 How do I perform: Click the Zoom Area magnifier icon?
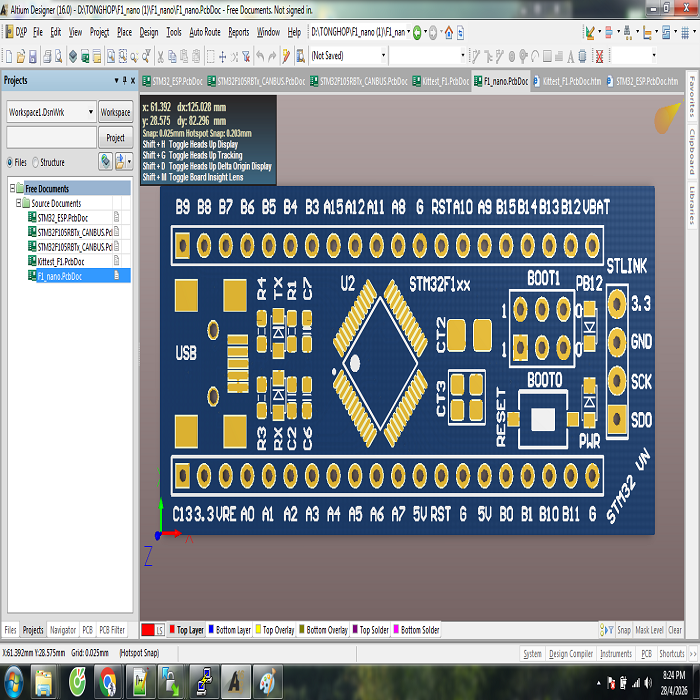click(122, 56)
